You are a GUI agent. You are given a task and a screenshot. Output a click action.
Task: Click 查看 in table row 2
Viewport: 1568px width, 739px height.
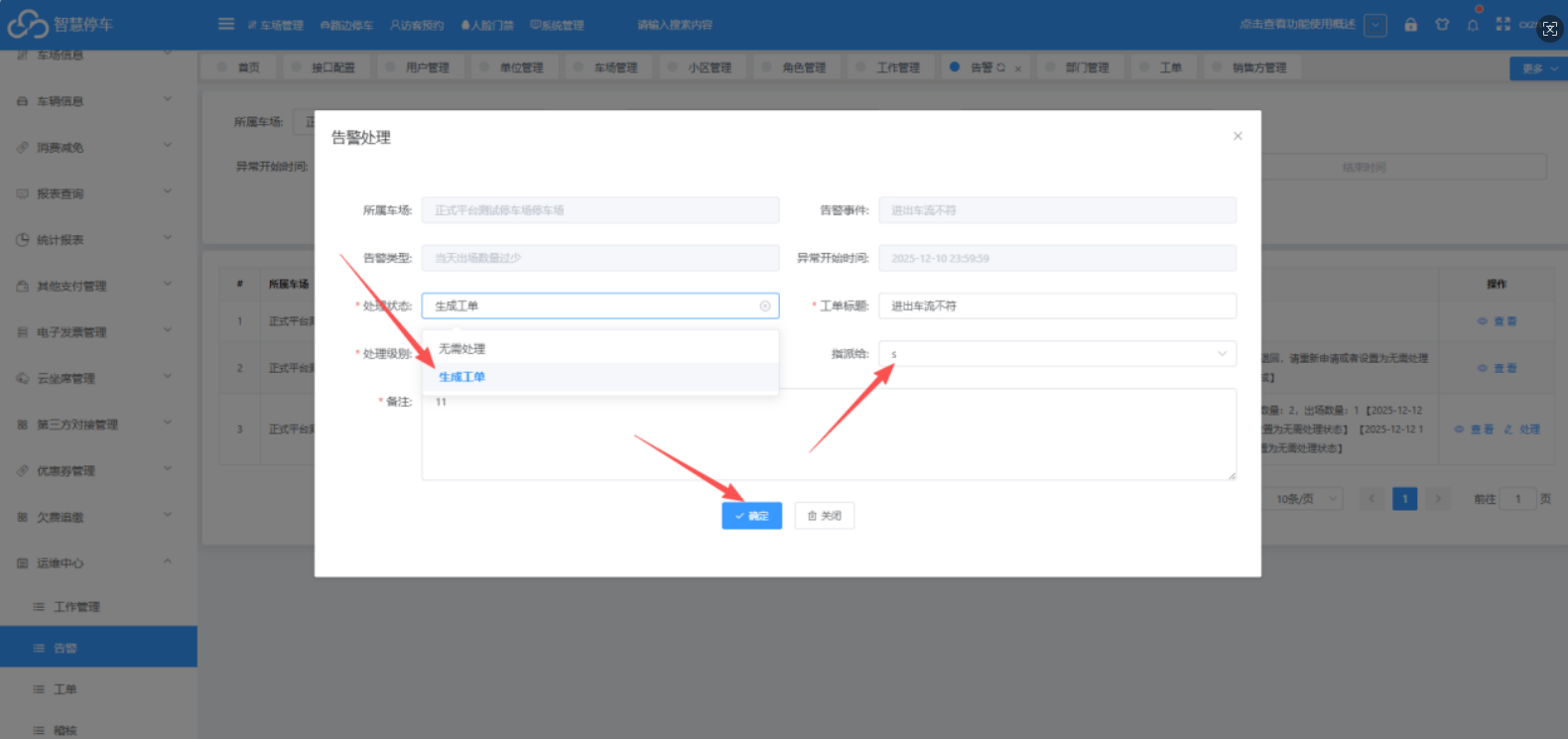click(1498, 368)
